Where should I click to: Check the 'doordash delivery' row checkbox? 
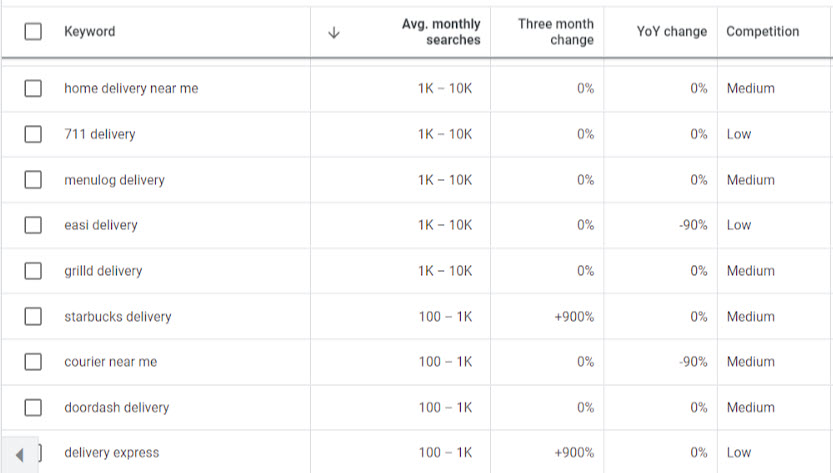pos(33,408)
